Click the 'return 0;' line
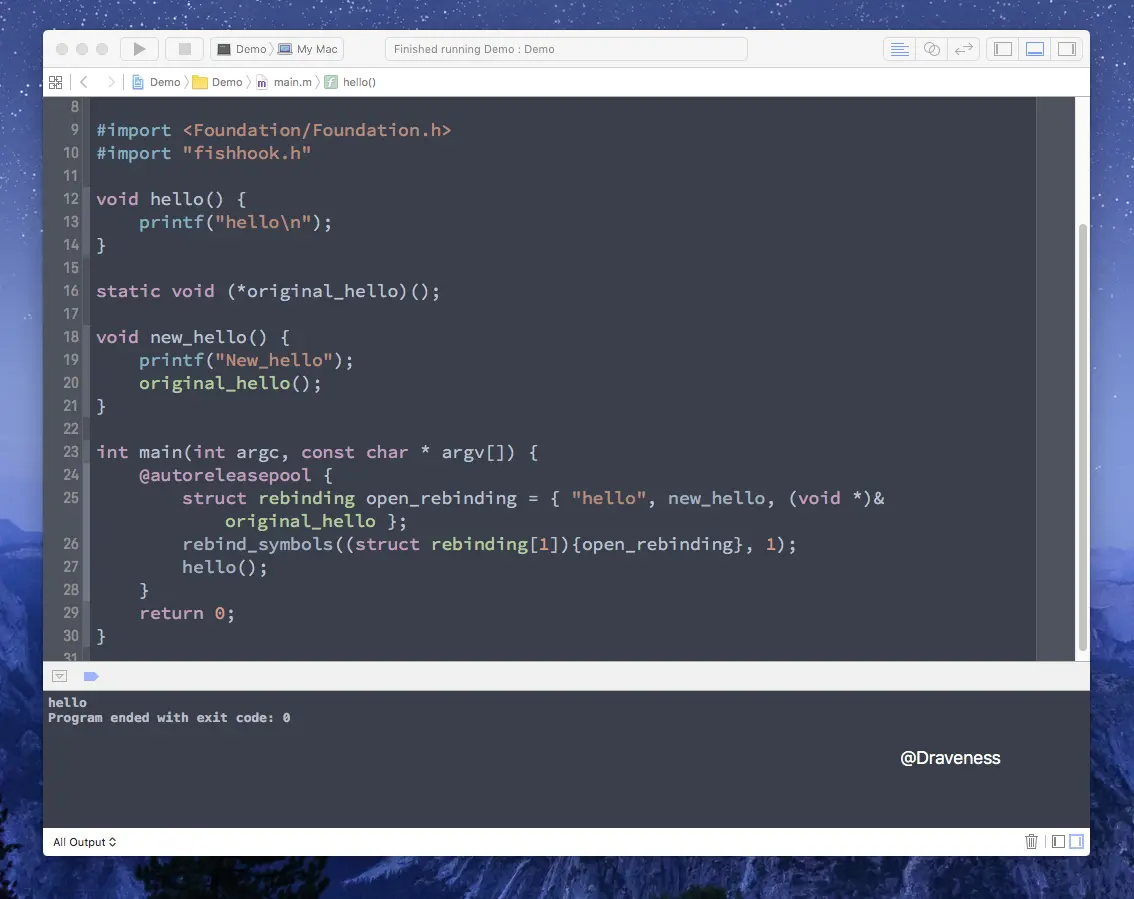This screenshot has width=1134, height=899. pos(187,613)
